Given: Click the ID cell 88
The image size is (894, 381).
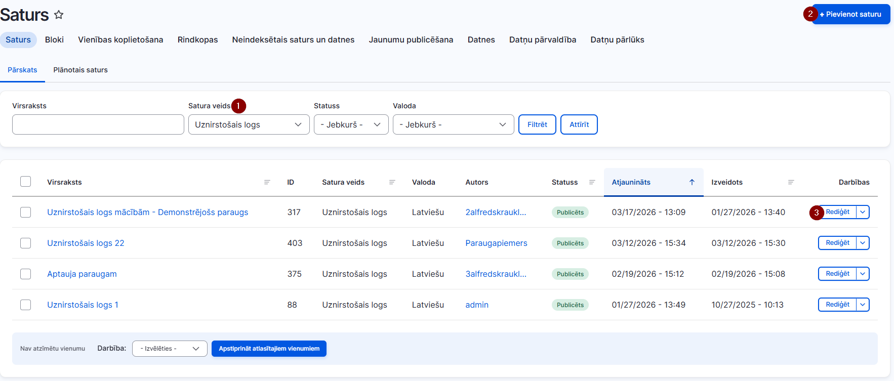Looking at the screenshot, I should [x=292, y=305].
